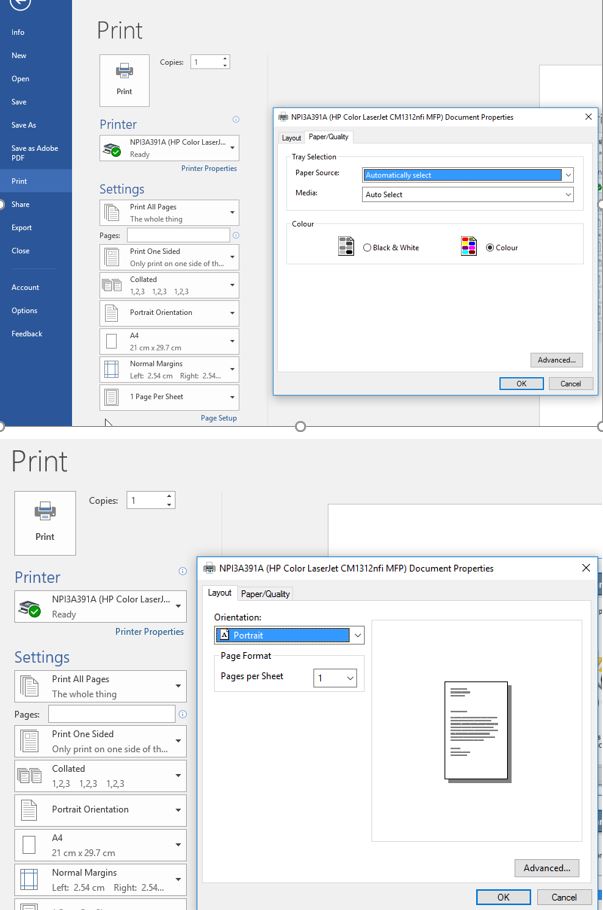The width and height of the screenshot is (603, 910).
Task: Open the Media Auto Select dropdown
Action: [x=468, y=194]
